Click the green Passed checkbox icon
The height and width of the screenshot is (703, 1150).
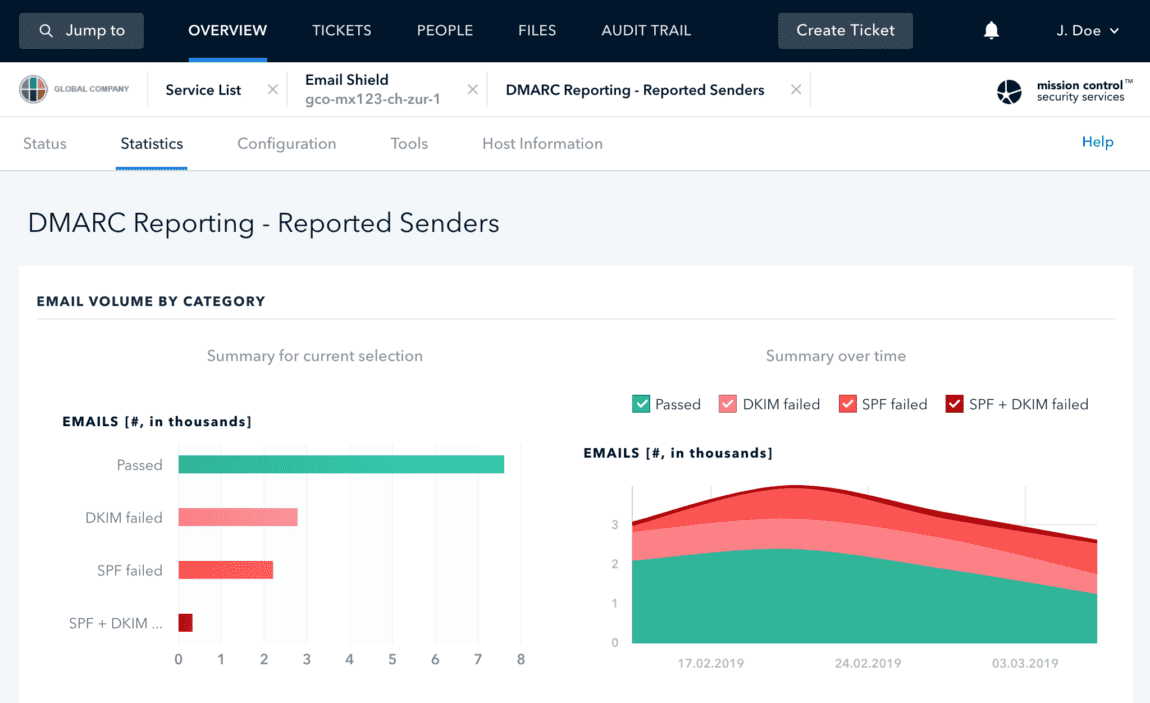coord(640,403)
